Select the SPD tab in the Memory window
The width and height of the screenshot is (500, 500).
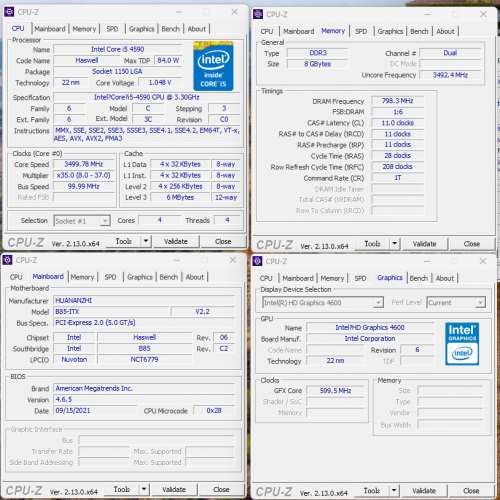[x=361, y=31]
